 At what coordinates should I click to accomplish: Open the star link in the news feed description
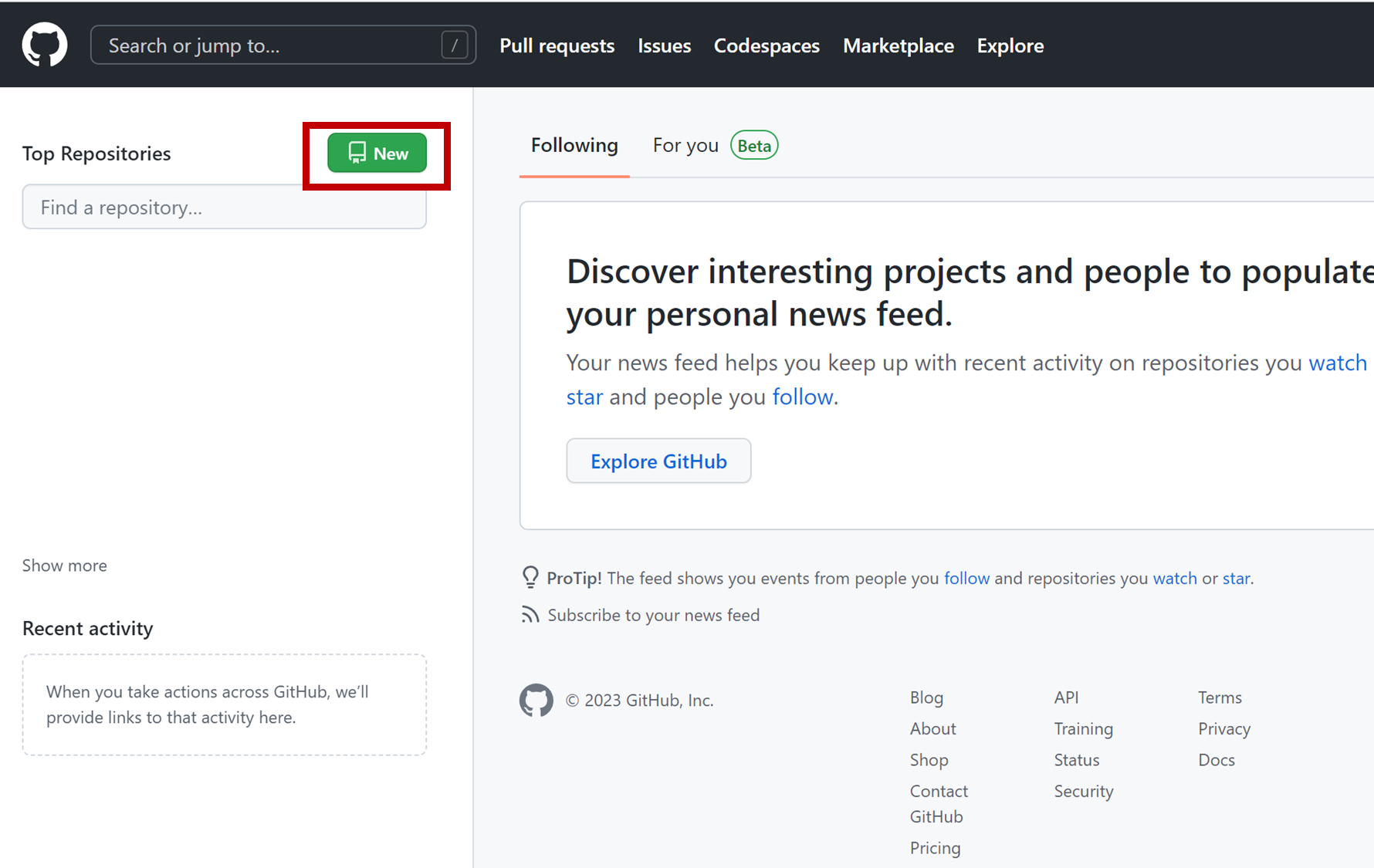584,397
